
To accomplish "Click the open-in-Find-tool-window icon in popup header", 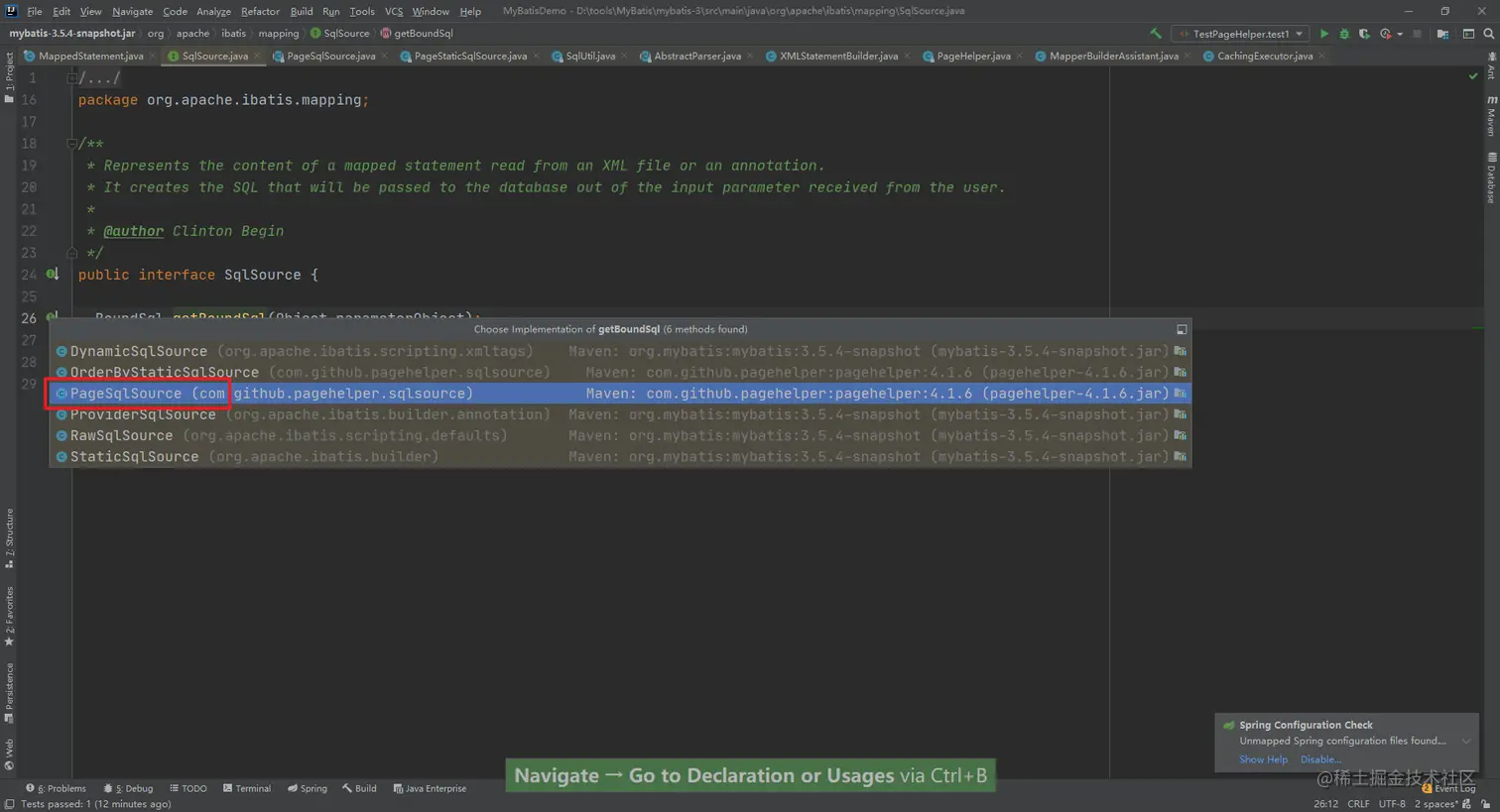I will click(x=1181, y=329).
